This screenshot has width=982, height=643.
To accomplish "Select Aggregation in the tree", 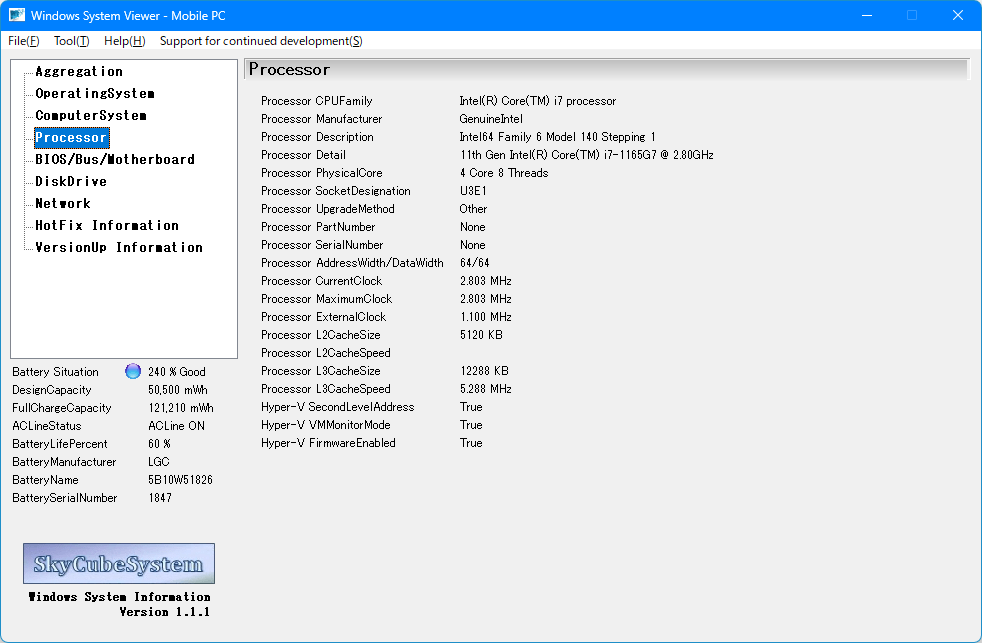I will [x=79, y=71].
